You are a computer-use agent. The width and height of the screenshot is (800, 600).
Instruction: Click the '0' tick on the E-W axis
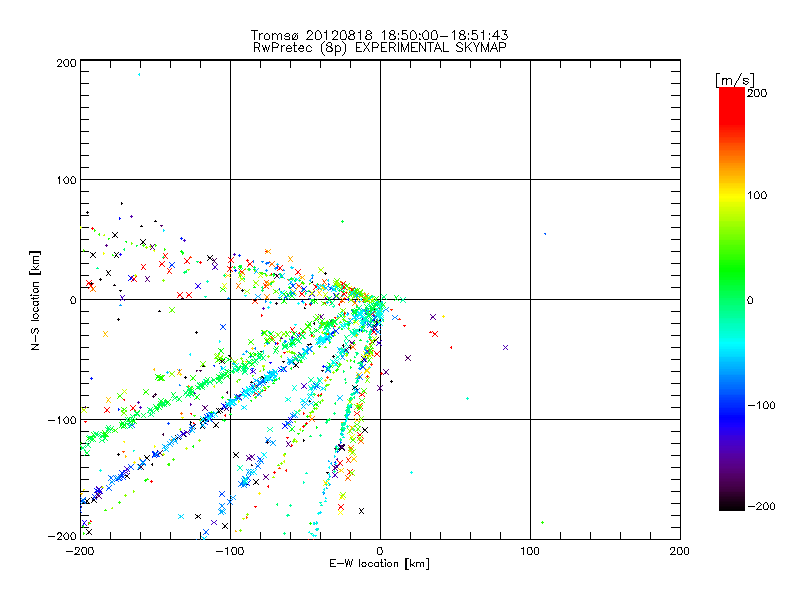(x=380, y=551)
